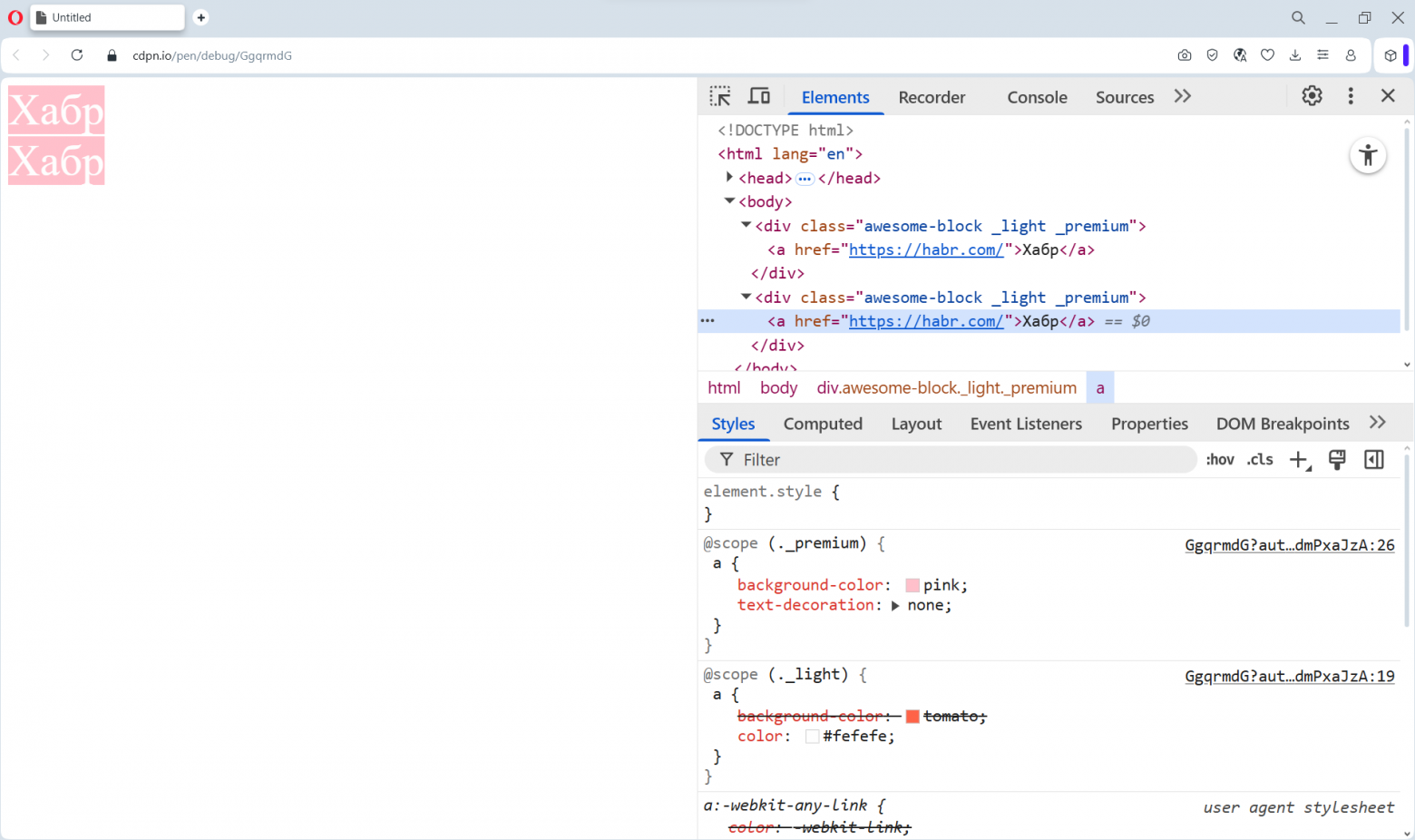Select the DOCTYPE html line

786,130
